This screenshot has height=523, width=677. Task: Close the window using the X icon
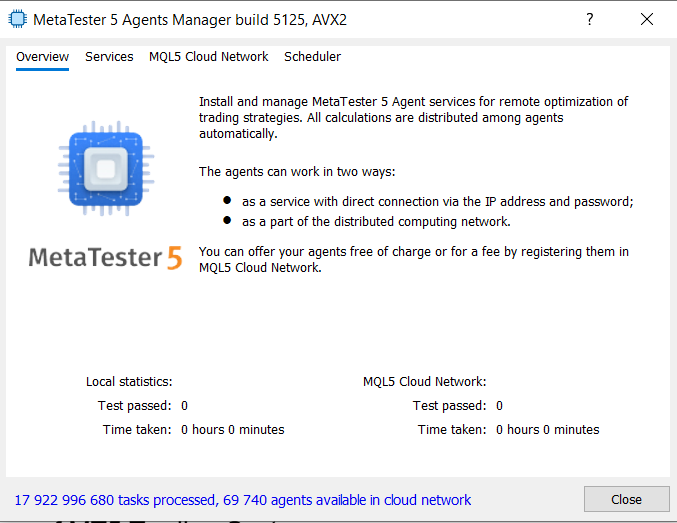[x=647, y=19]
